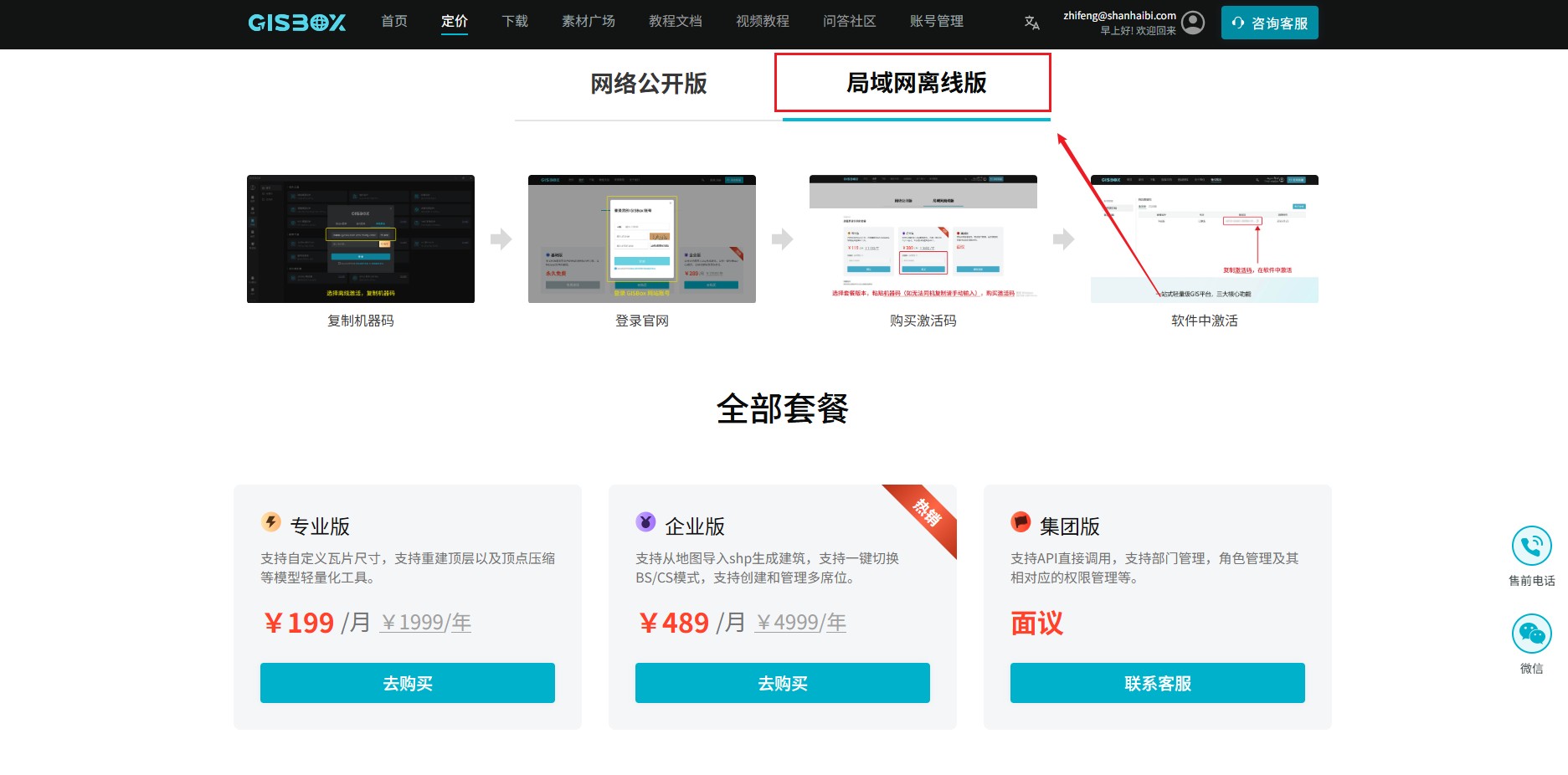Click the GISBOX logo

(x=297, y=23)
